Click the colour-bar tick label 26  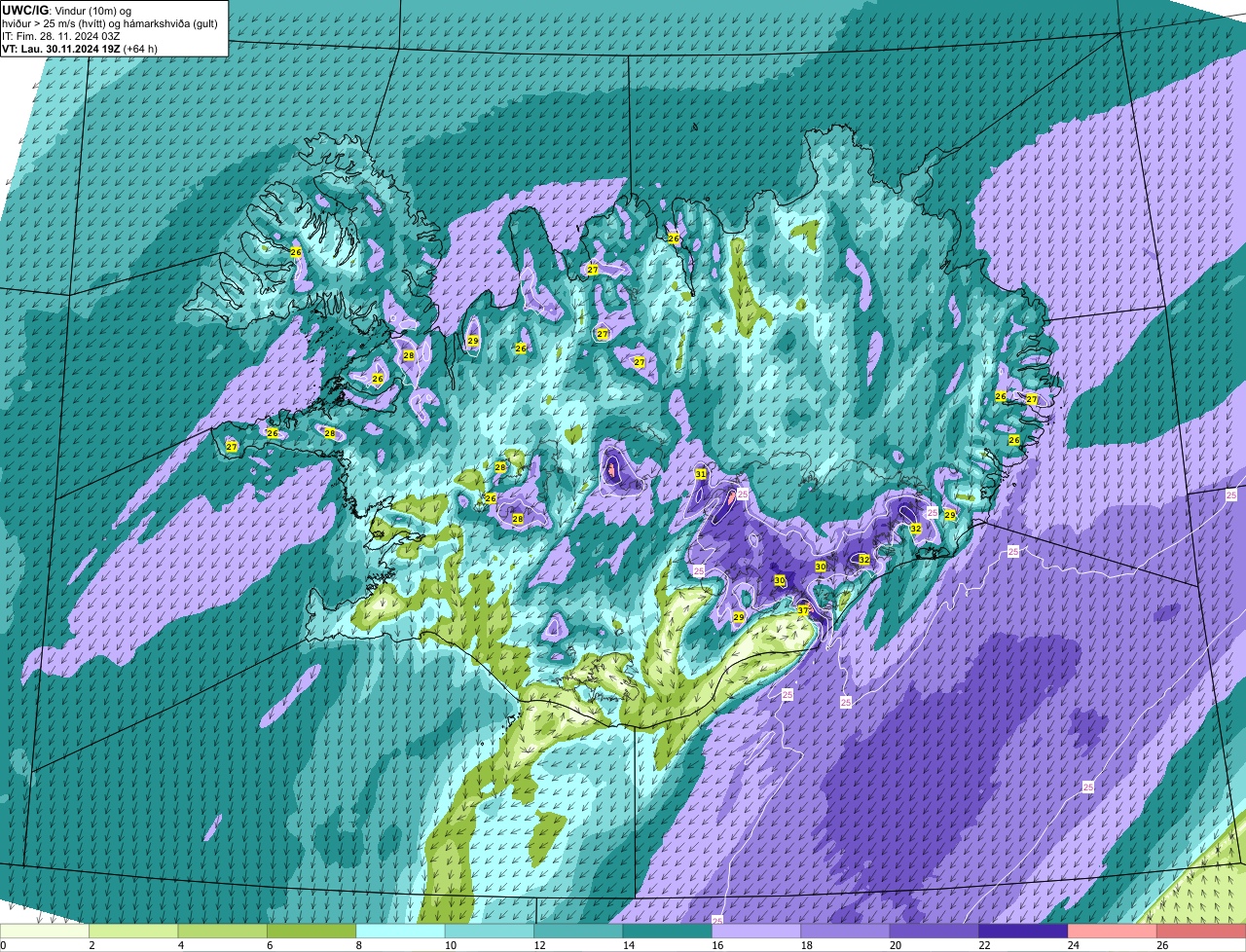[1161, 944]
